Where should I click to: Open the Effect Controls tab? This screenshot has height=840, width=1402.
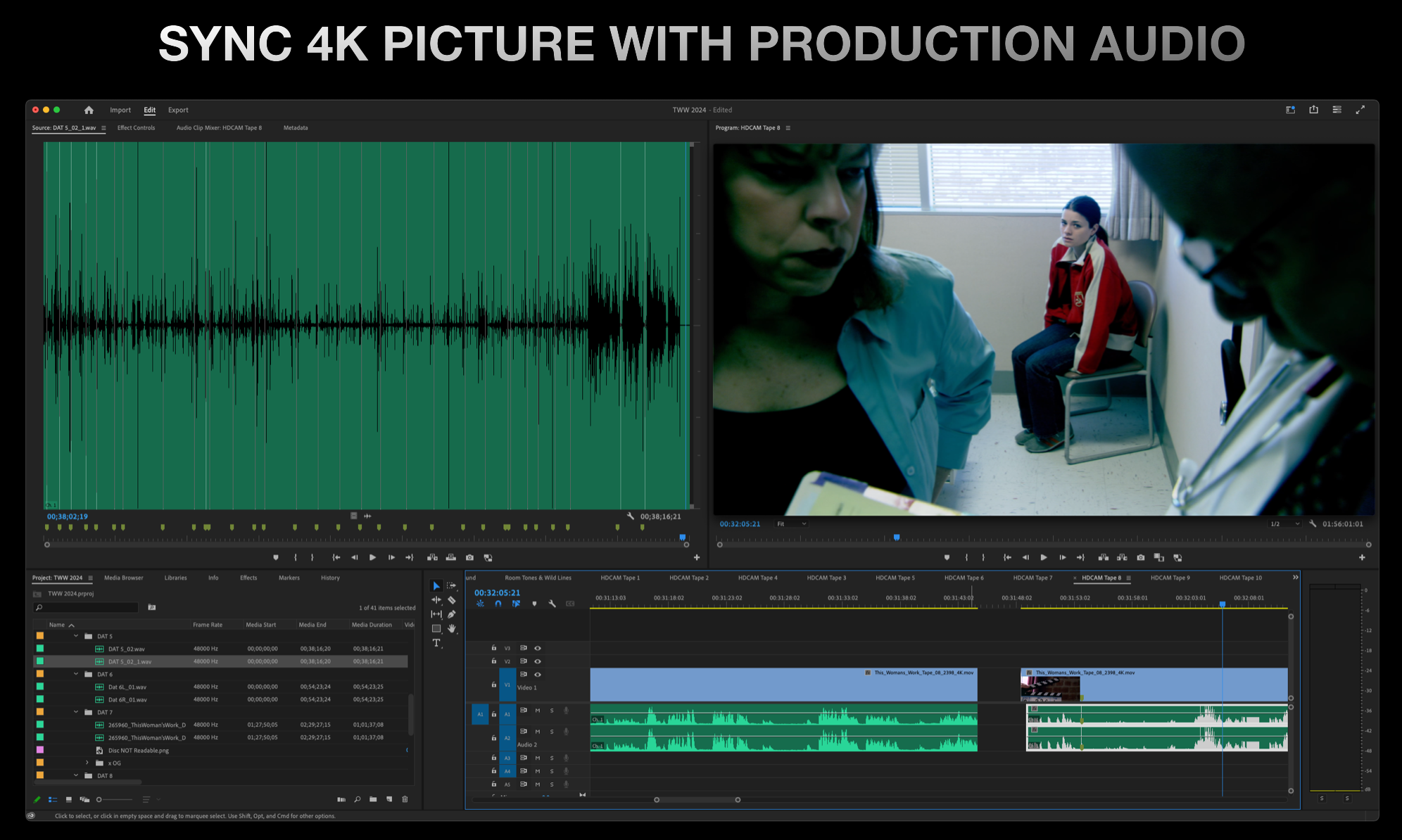pos(136,128)
